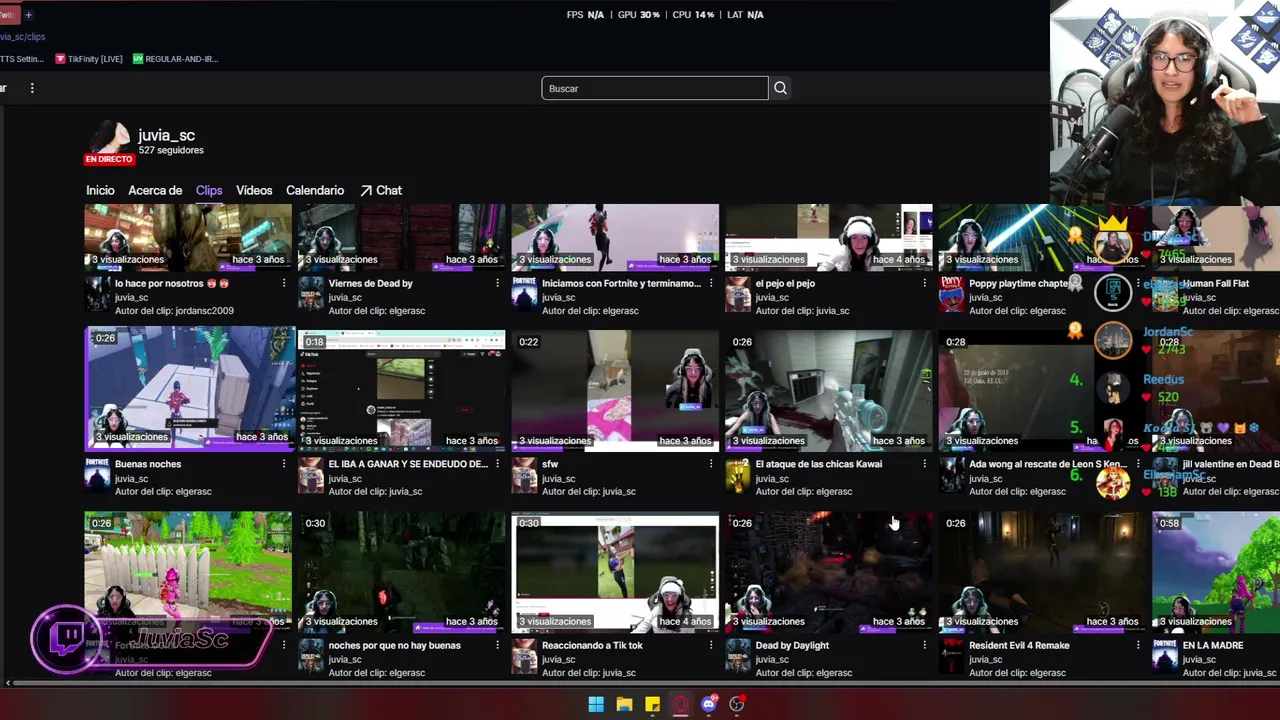Open options for 'noches por que no hay buenas'
1280x720 pixels.
497,645
